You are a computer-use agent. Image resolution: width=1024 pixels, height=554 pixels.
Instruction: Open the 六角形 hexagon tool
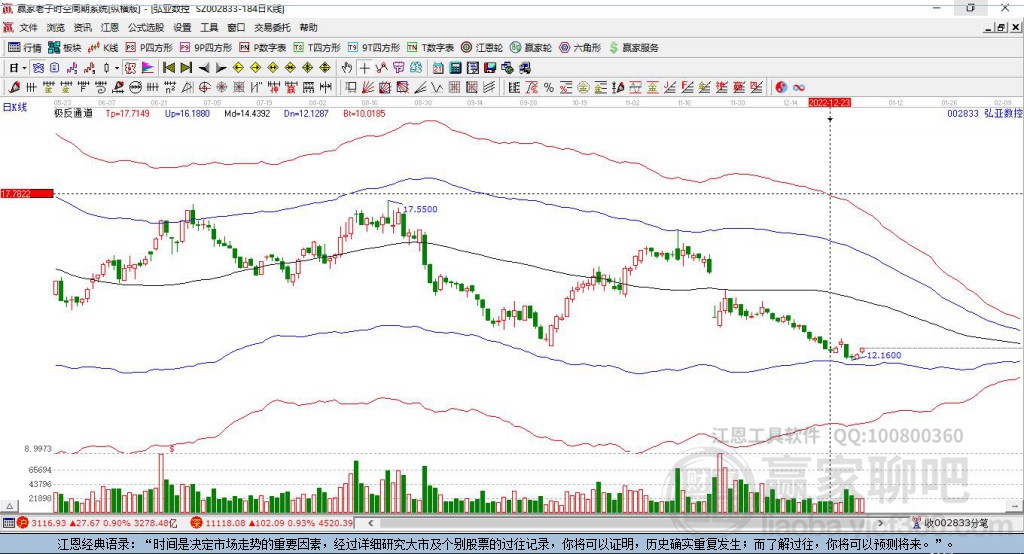click(581, 47)
